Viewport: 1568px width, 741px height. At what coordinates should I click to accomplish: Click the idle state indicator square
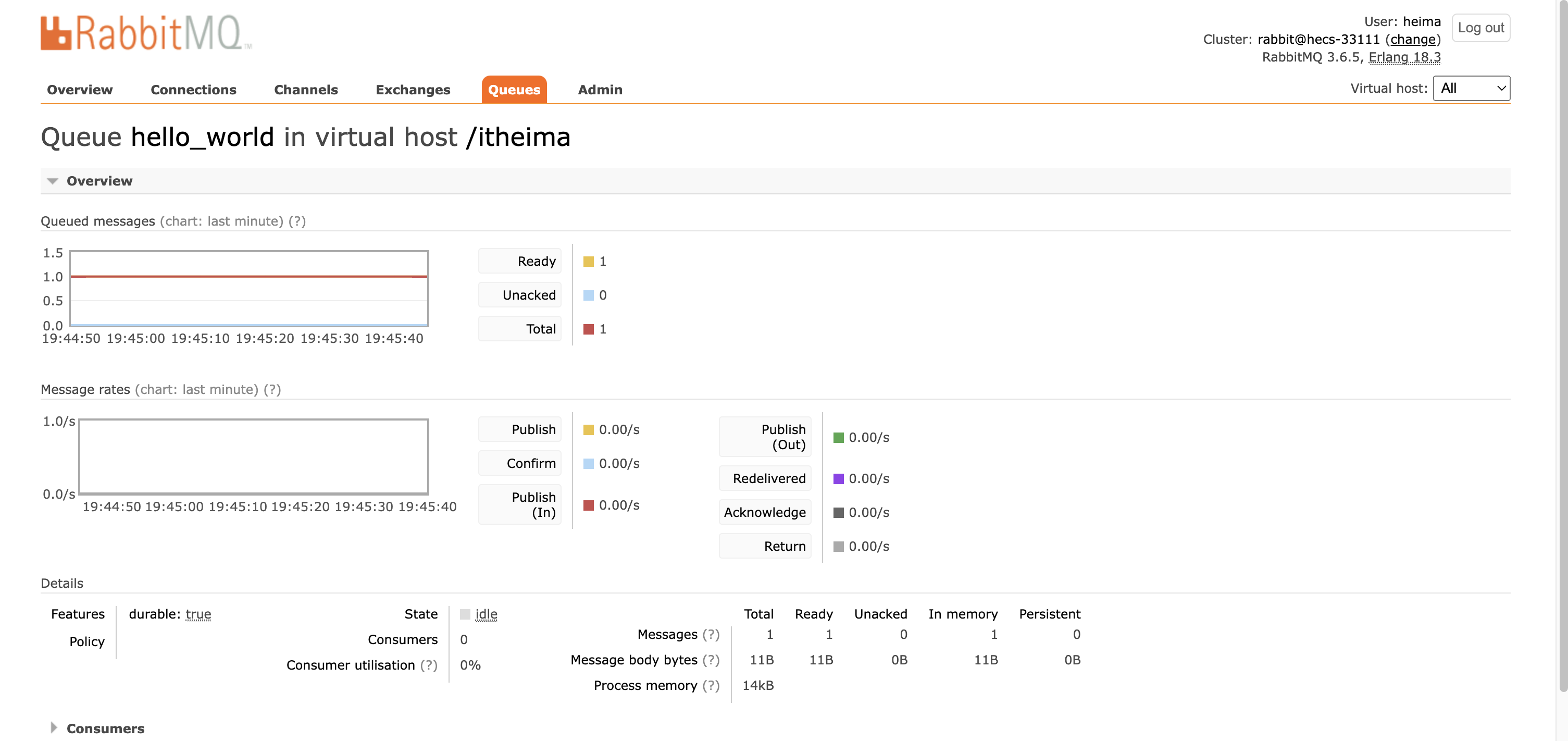[465, 614]
